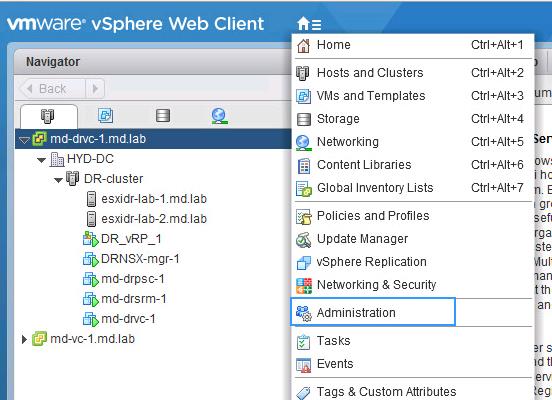Image resolution: width=552 pixels, height=400 pixels.
Task: Click the esxidr-lab-1.md.lab host icon
Action: [x=91, y=199]
